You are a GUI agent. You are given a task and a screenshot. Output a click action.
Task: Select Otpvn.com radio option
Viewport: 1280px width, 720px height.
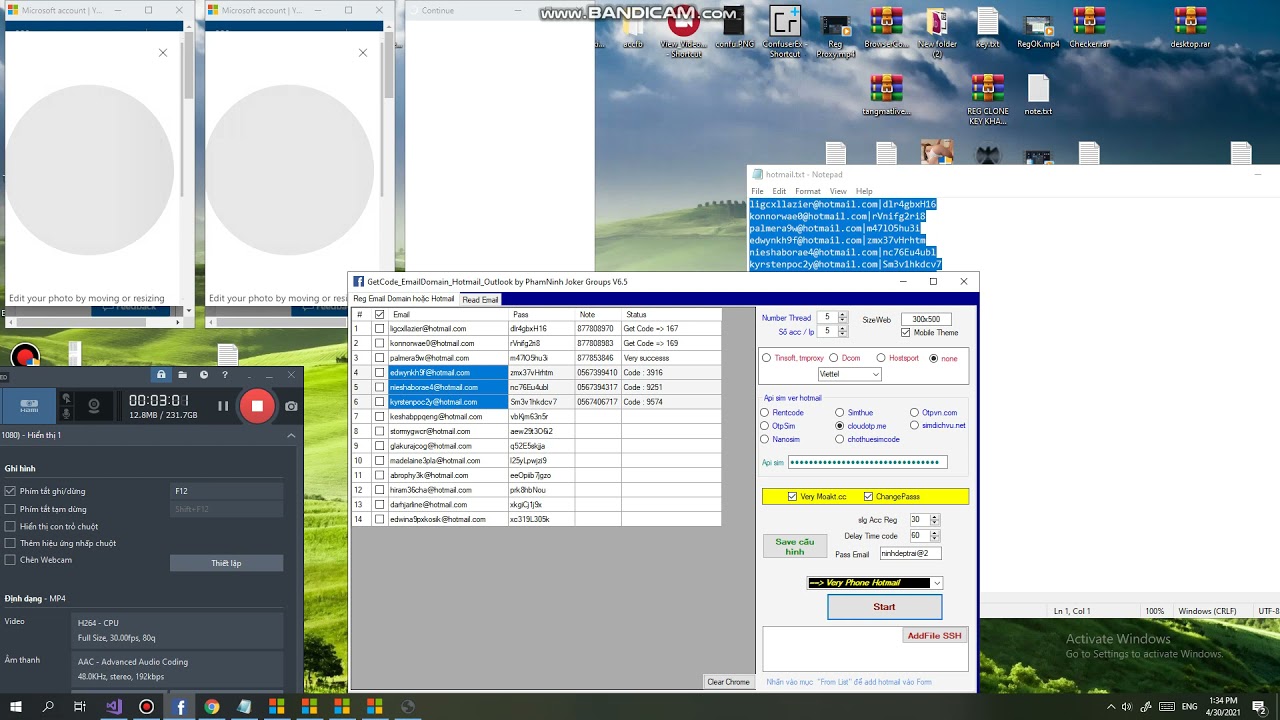(914, 412)
